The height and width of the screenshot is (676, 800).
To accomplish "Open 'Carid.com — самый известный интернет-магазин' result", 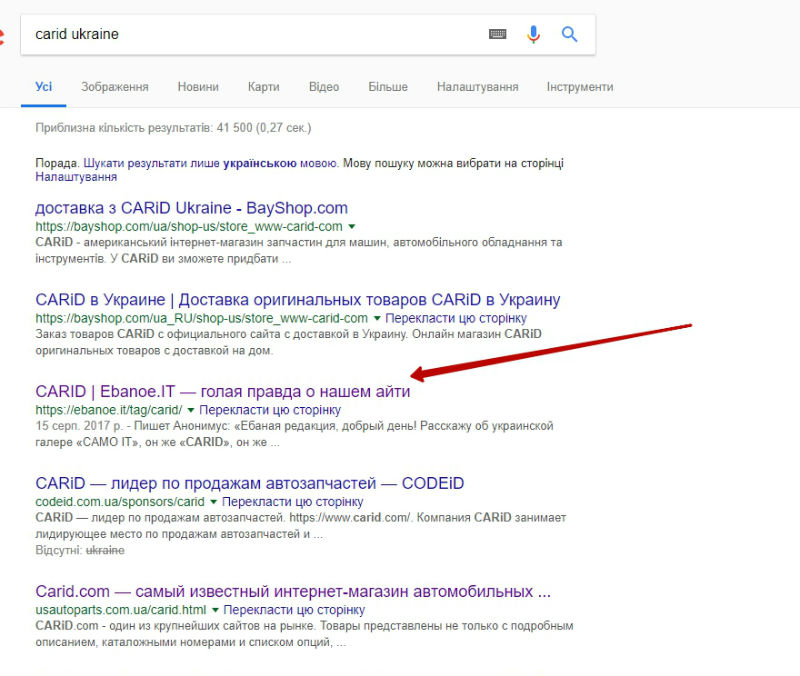I will tap(293, 590).
